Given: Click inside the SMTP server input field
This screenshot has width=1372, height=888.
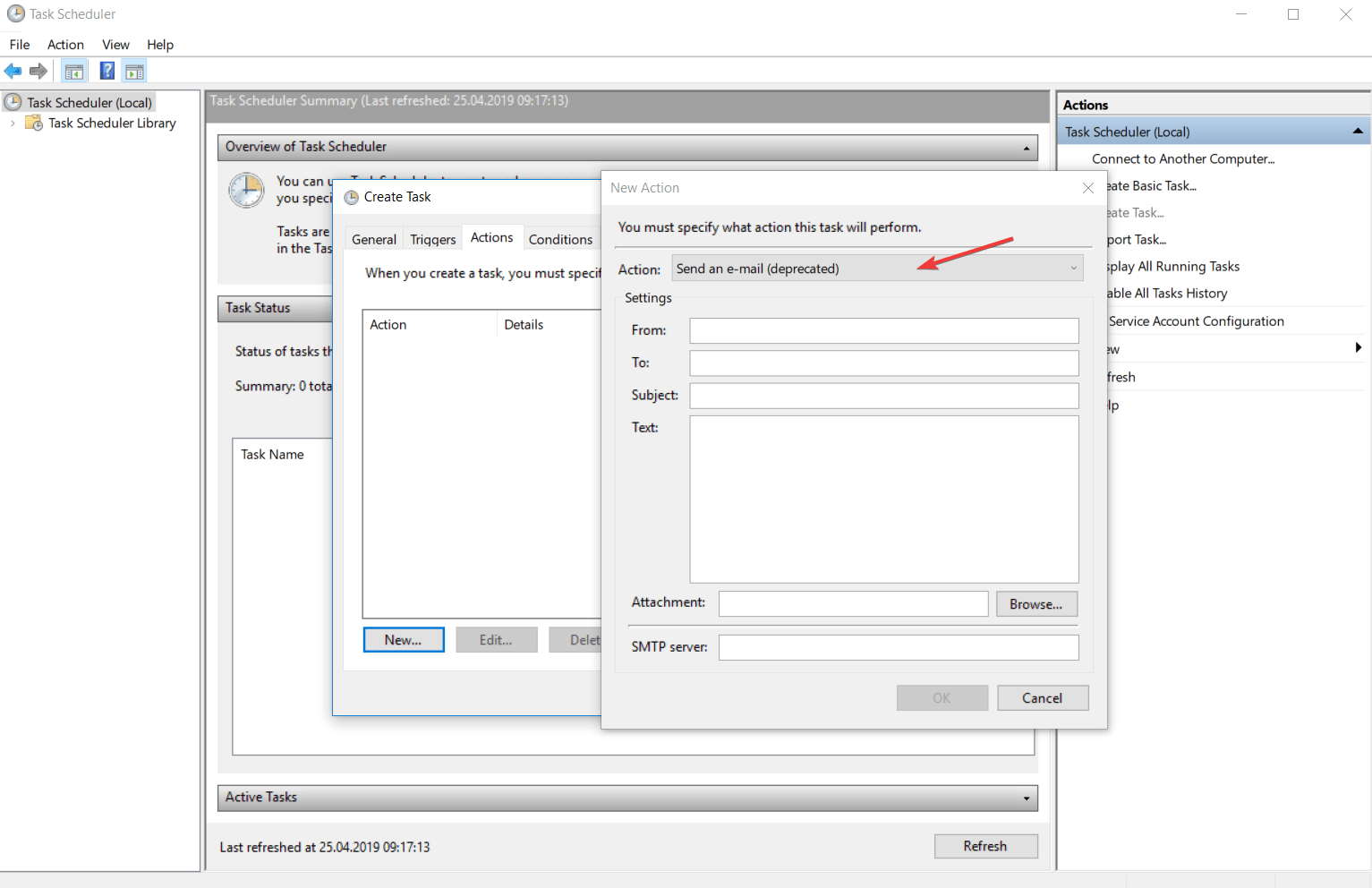Looking at the screenshot, I should point(898,646).
